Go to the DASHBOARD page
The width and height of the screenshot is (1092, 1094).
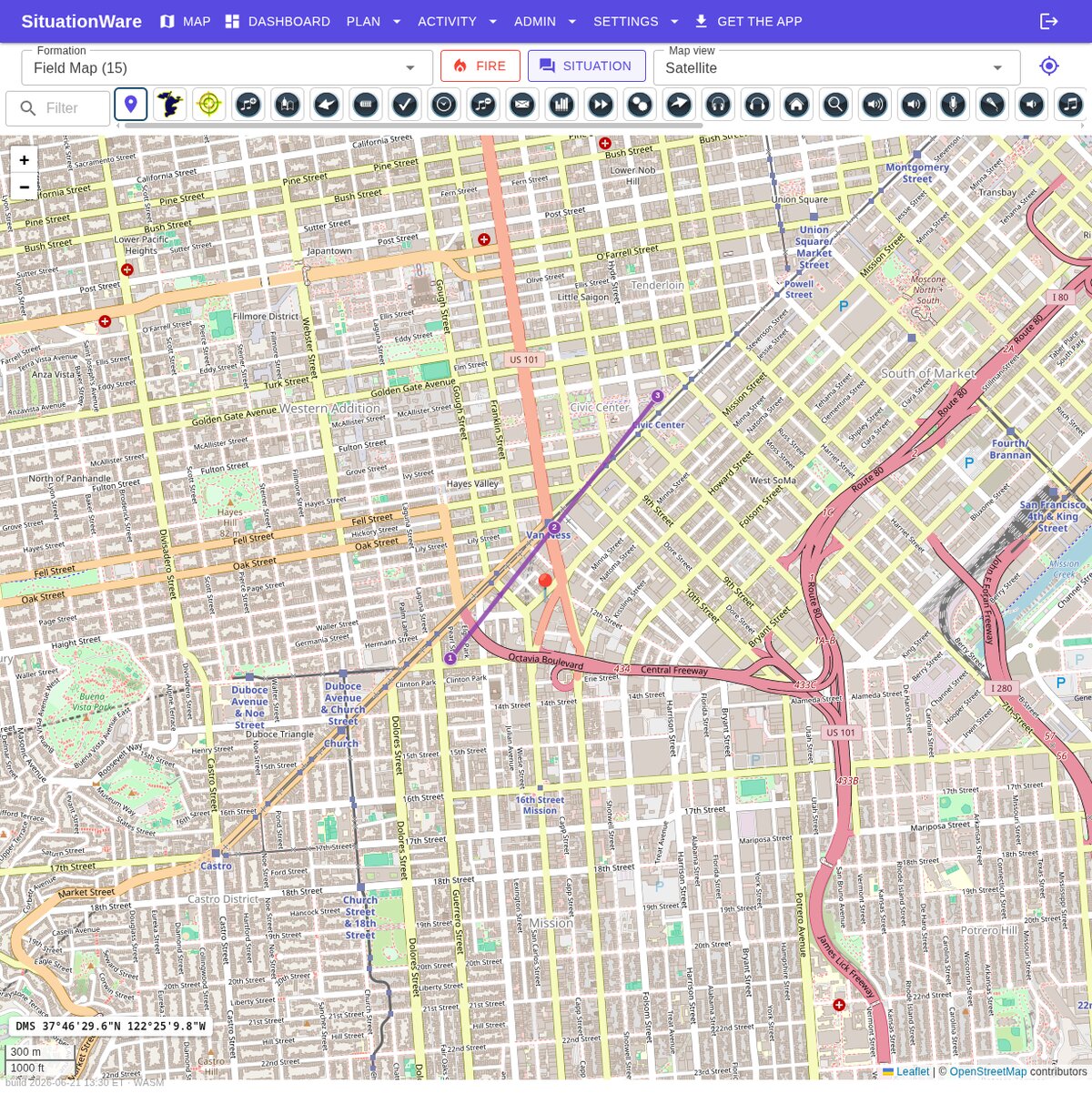click(278, 21)
